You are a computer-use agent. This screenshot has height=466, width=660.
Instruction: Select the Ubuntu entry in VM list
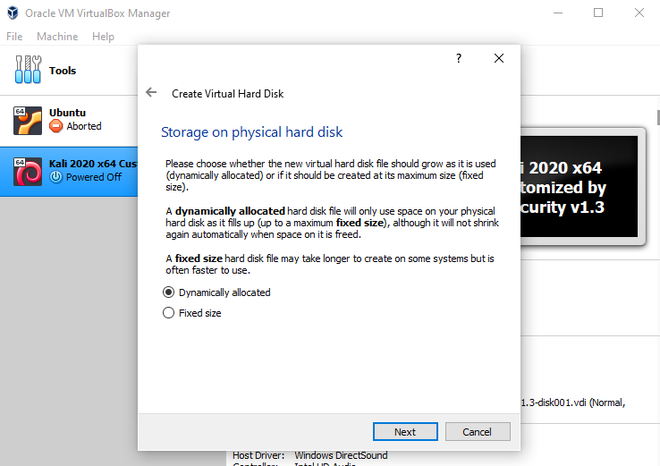[66, 112]
